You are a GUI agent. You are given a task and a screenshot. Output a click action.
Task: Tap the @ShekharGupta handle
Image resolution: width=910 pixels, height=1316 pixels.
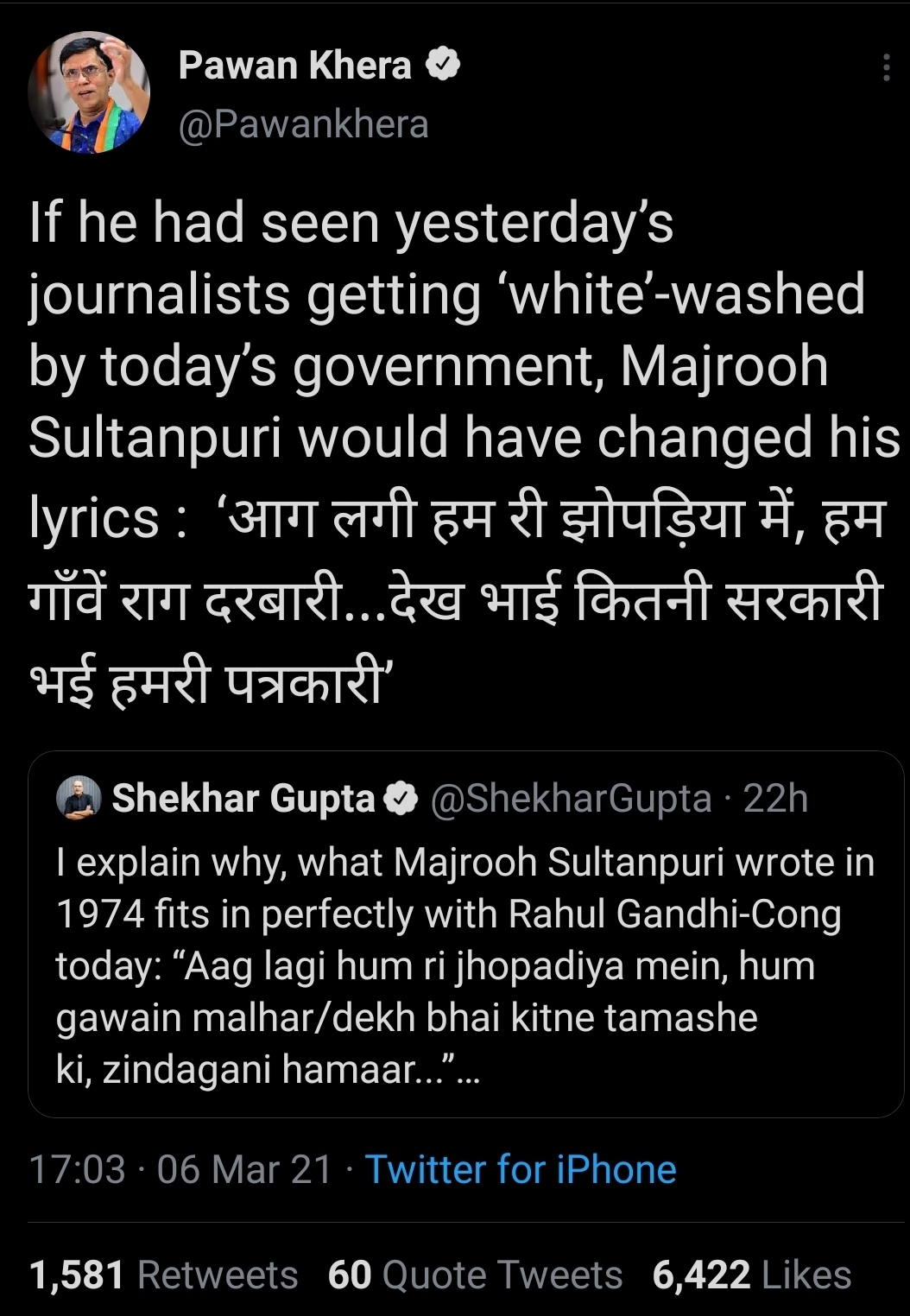[570, 799]
